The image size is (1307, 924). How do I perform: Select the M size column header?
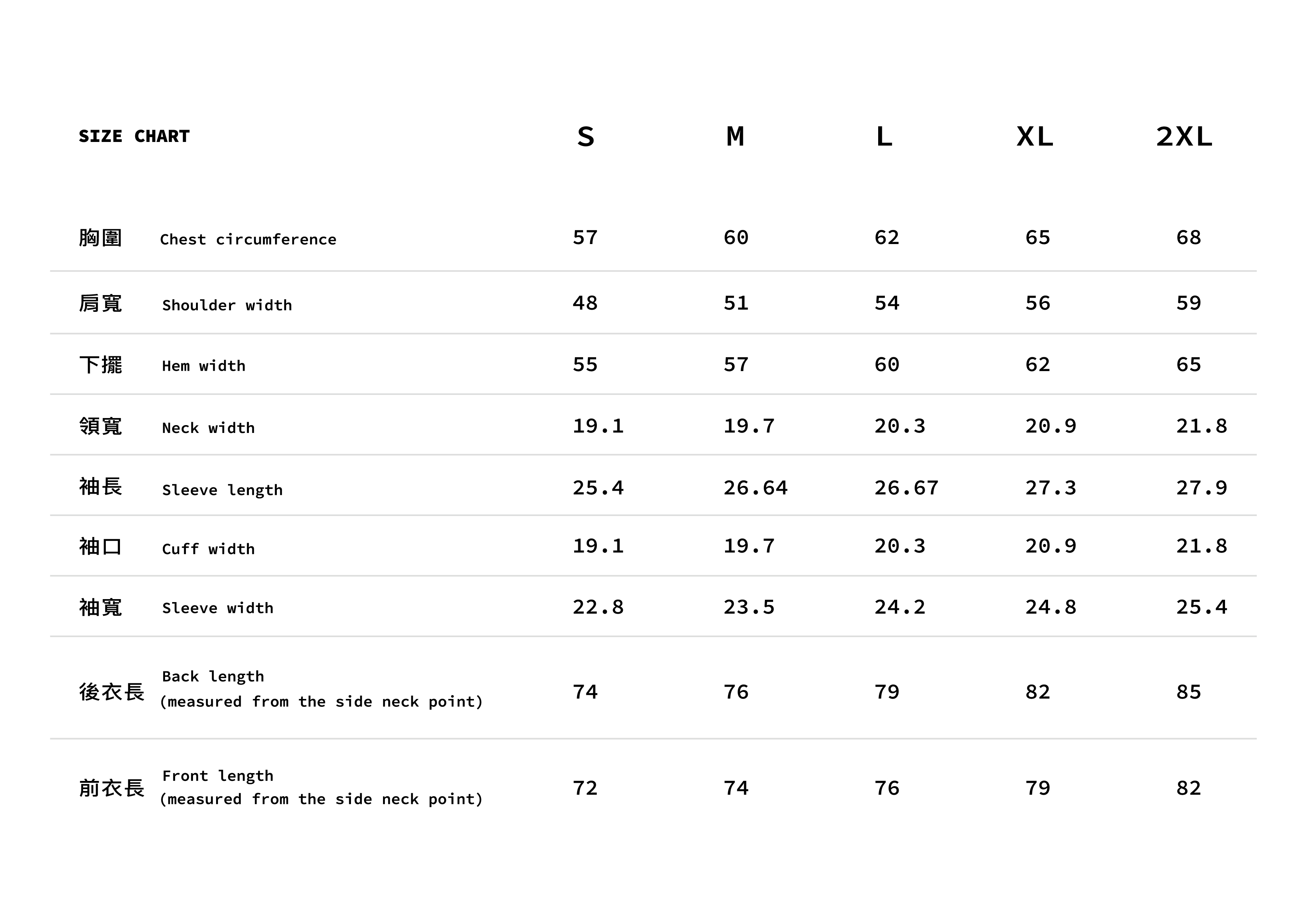click(735, 137)
